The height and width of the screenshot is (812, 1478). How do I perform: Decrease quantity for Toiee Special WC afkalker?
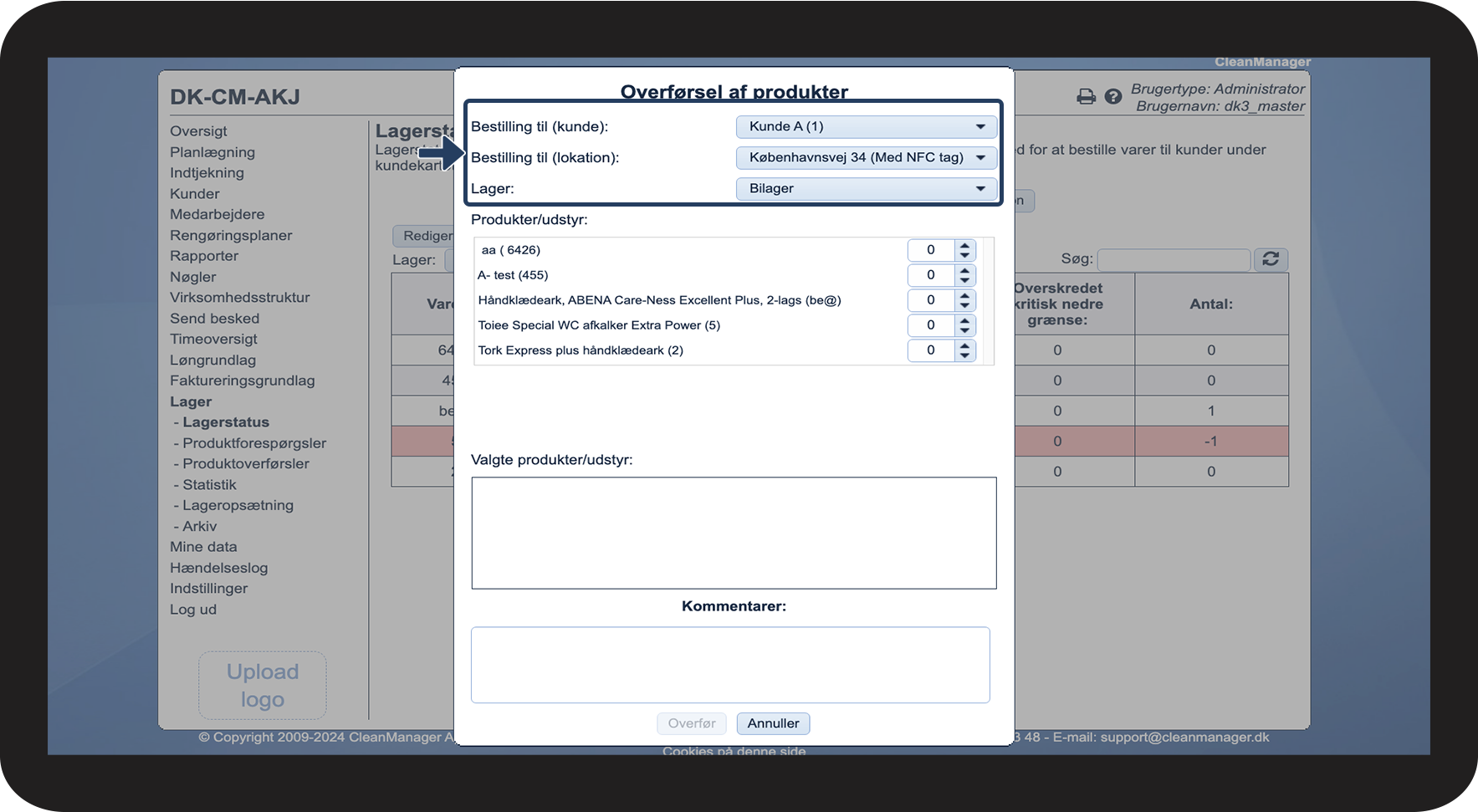(965, 330)
